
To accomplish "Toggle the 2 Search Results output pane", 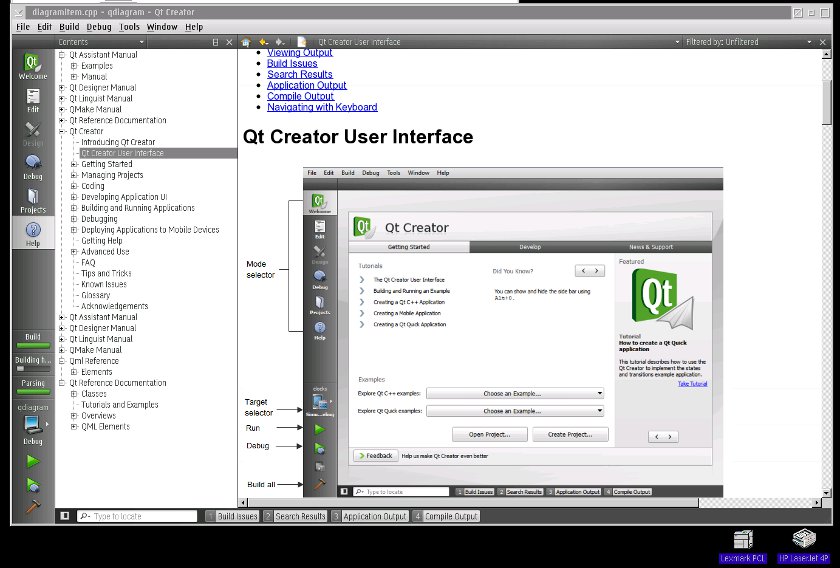I will click(x=295, y=516).
